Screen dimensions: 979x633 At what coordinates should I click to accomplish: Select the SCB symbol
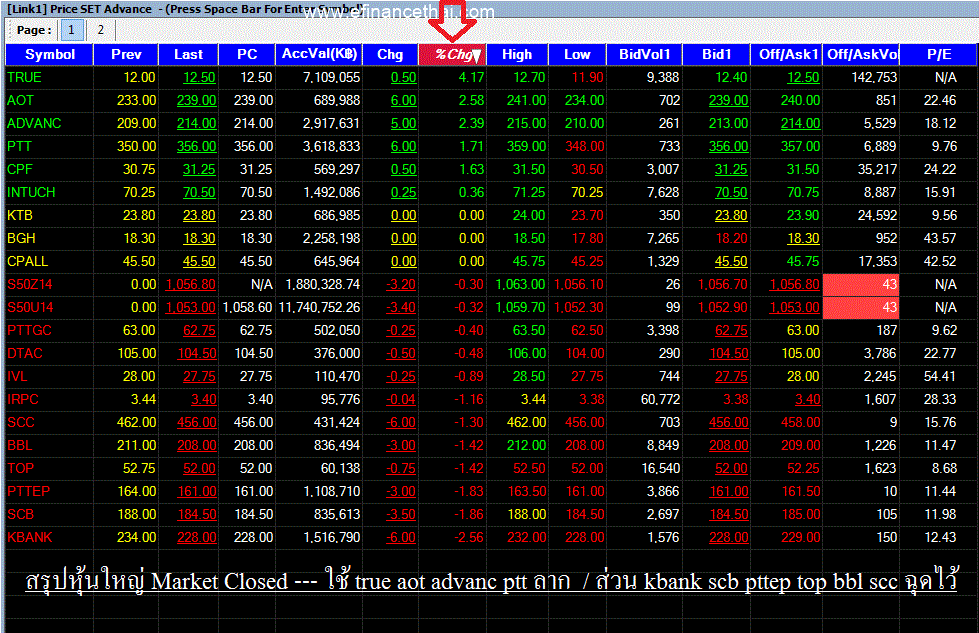click(21, 515)
